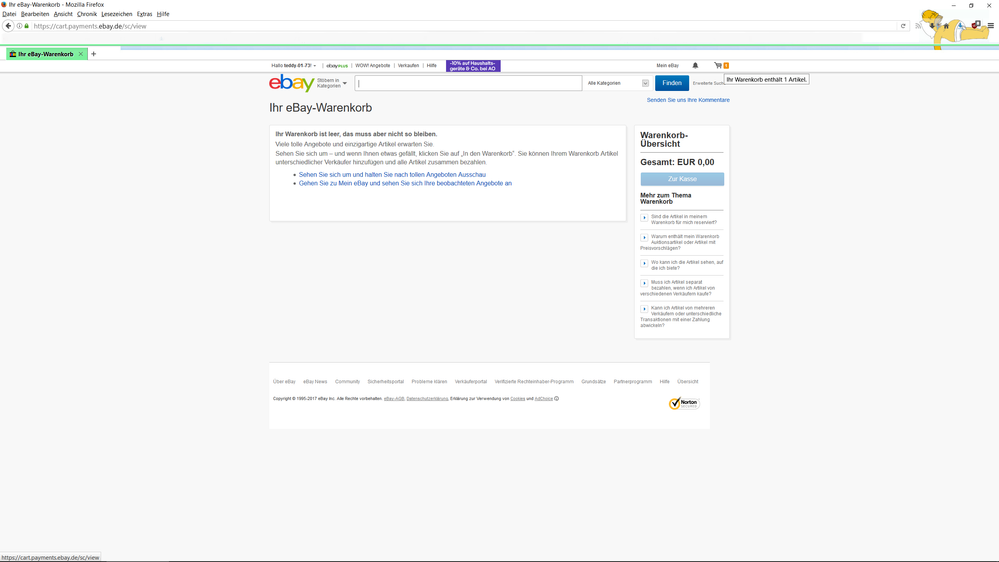Click the 'Zur Kasse' button
This screenshot has height=562, width=999.
pyautogui.click(x=682, y=179)
